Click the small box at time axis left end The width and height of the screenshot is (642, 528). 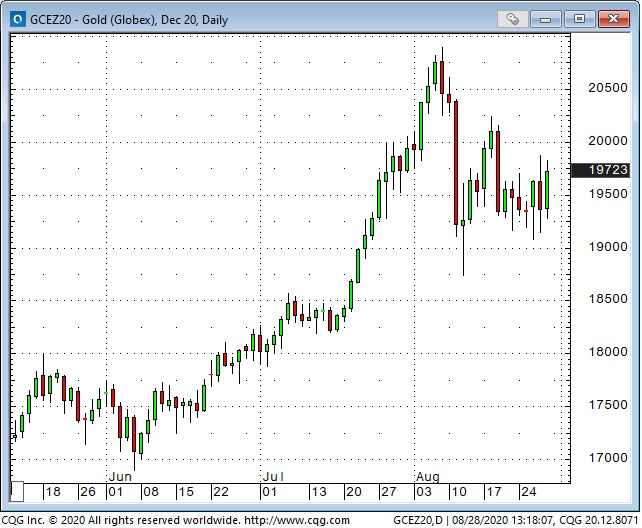pos(17,492)
